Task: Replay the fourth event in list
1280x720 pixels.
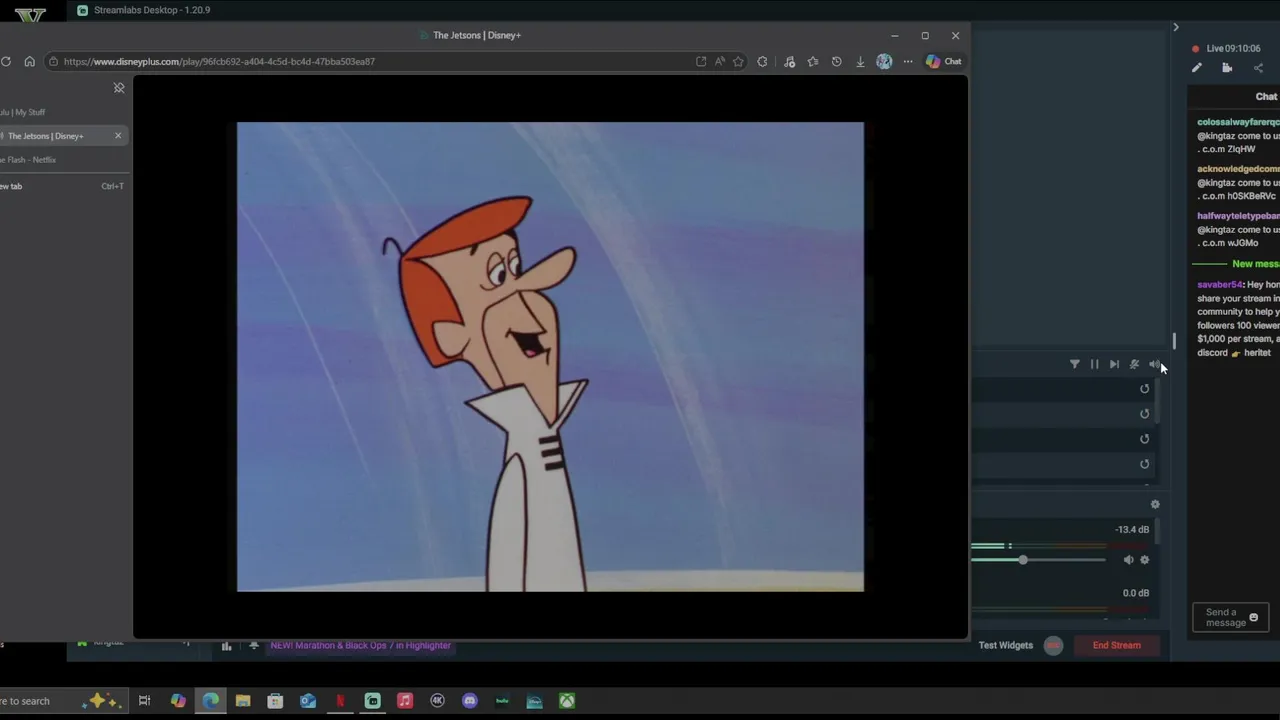Action: (1145, 464)
